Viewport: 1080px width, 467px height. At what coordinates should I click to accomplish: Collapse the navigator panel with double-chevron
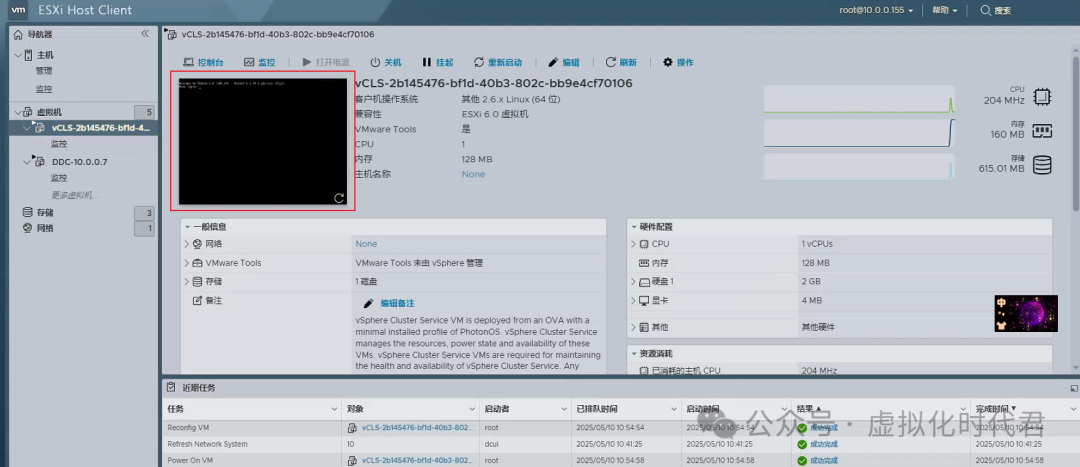[144, 34]
